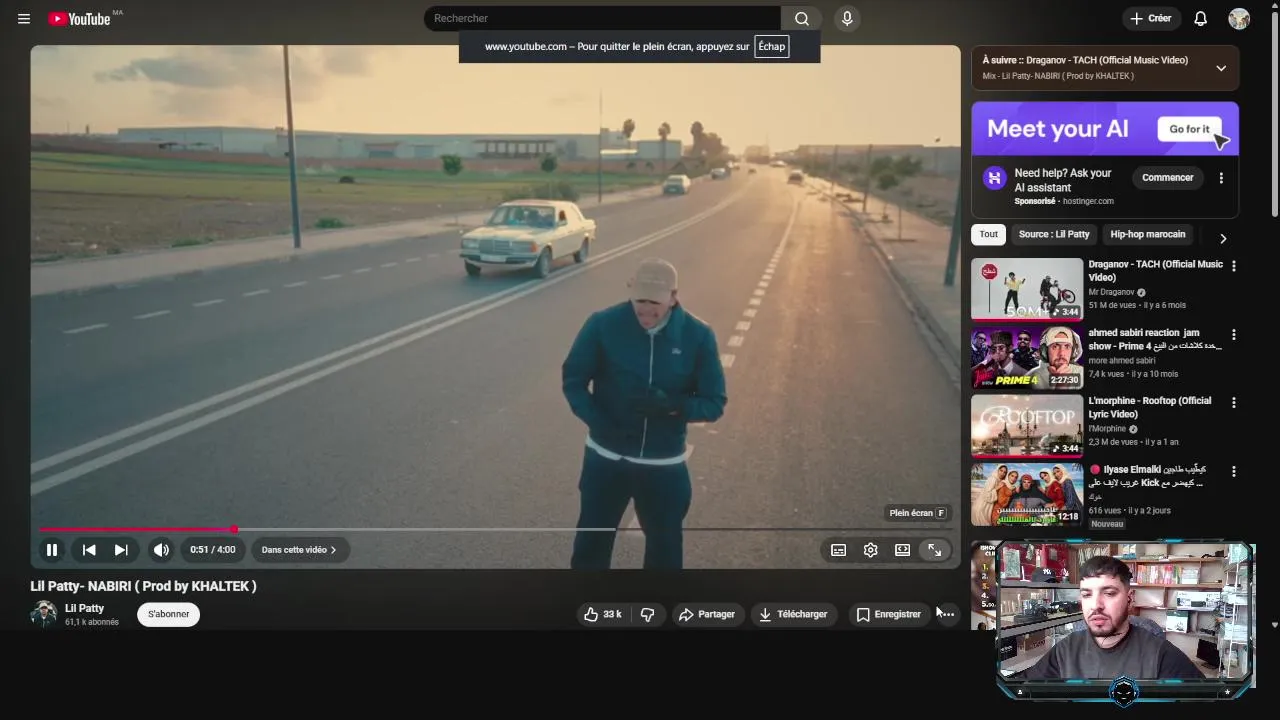Click the L'morphine - Rooftop title
The height and width of the screenshot is (720, 1280).
(x=1150, y=407)
